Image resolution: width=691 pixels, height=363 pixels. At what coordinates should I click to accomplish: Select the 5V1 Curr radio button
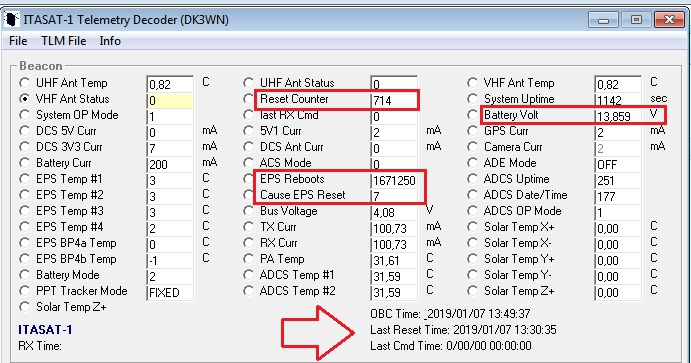pyautogui.click(x=249, y=131)
